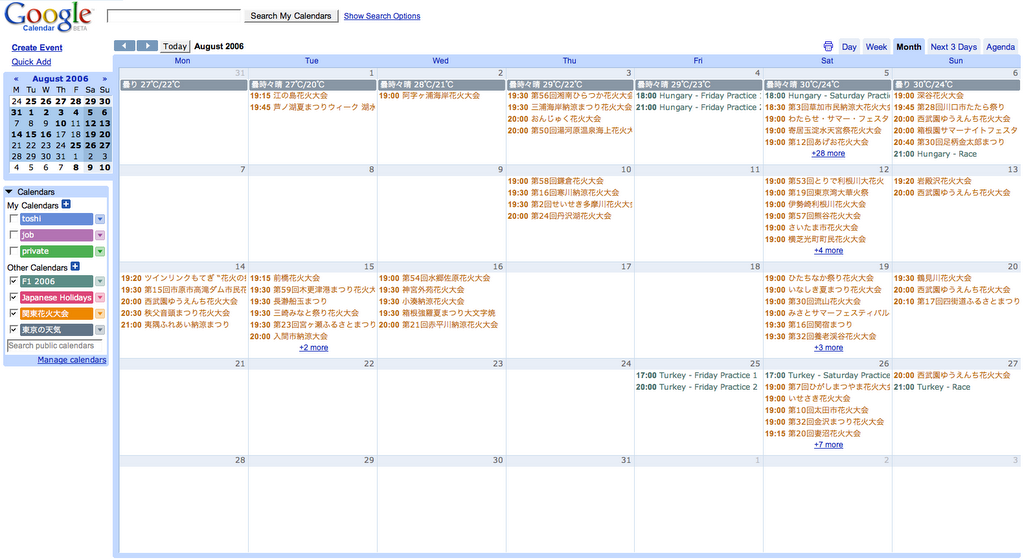This screenshot has height=560, width=1024.
Task: Click Search My Calendars button
Action: [x=291, y=16]
